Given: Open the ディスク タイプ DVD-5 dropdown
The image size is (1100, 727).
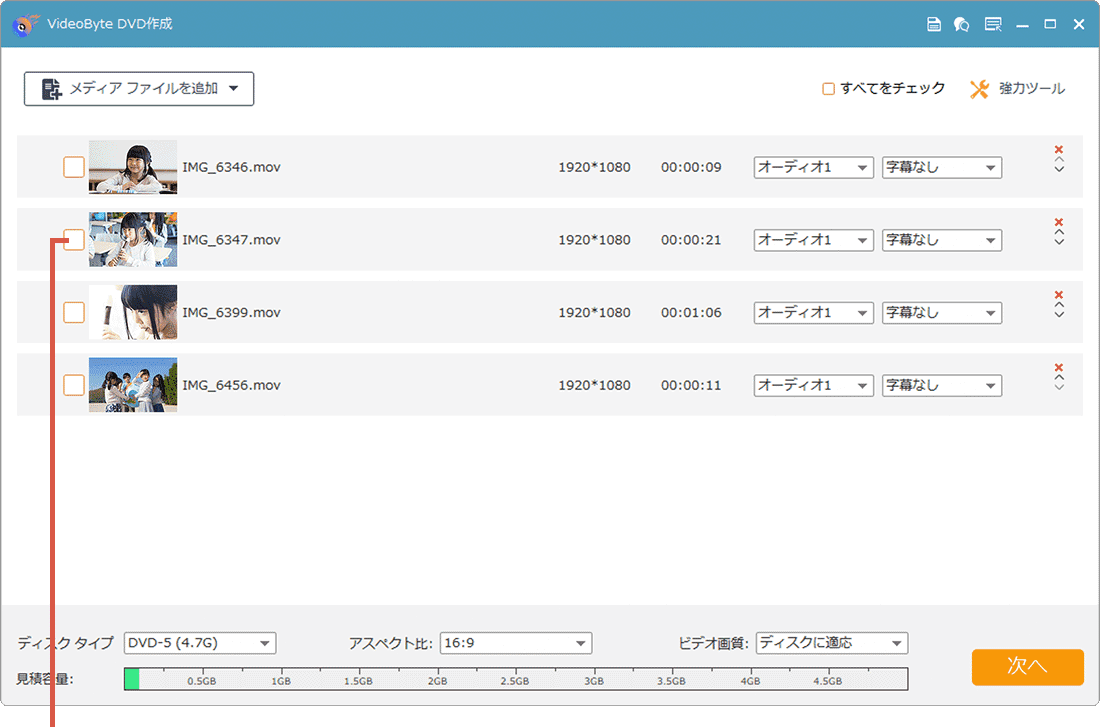Looking at the screenshot, I should pyautogui.click(x=200, y=643).
